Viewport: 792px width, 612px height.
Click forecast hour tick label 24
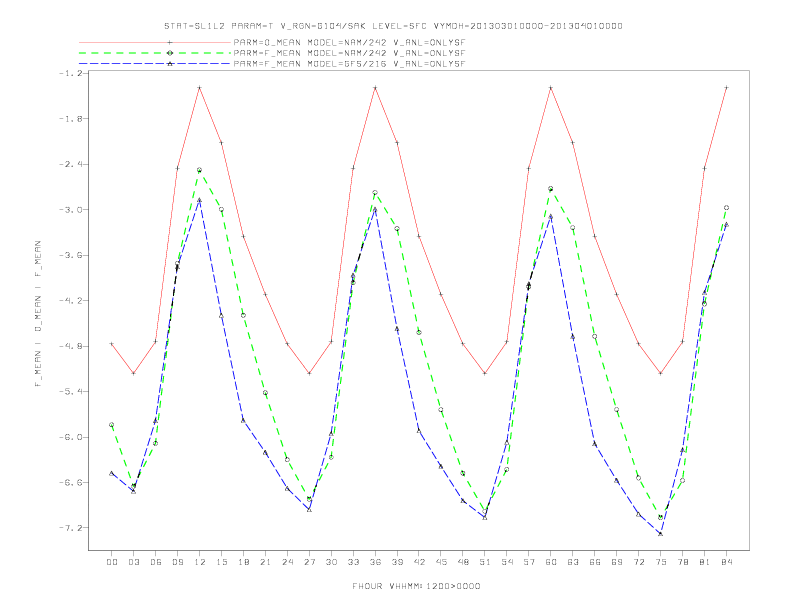coord(287,562)
